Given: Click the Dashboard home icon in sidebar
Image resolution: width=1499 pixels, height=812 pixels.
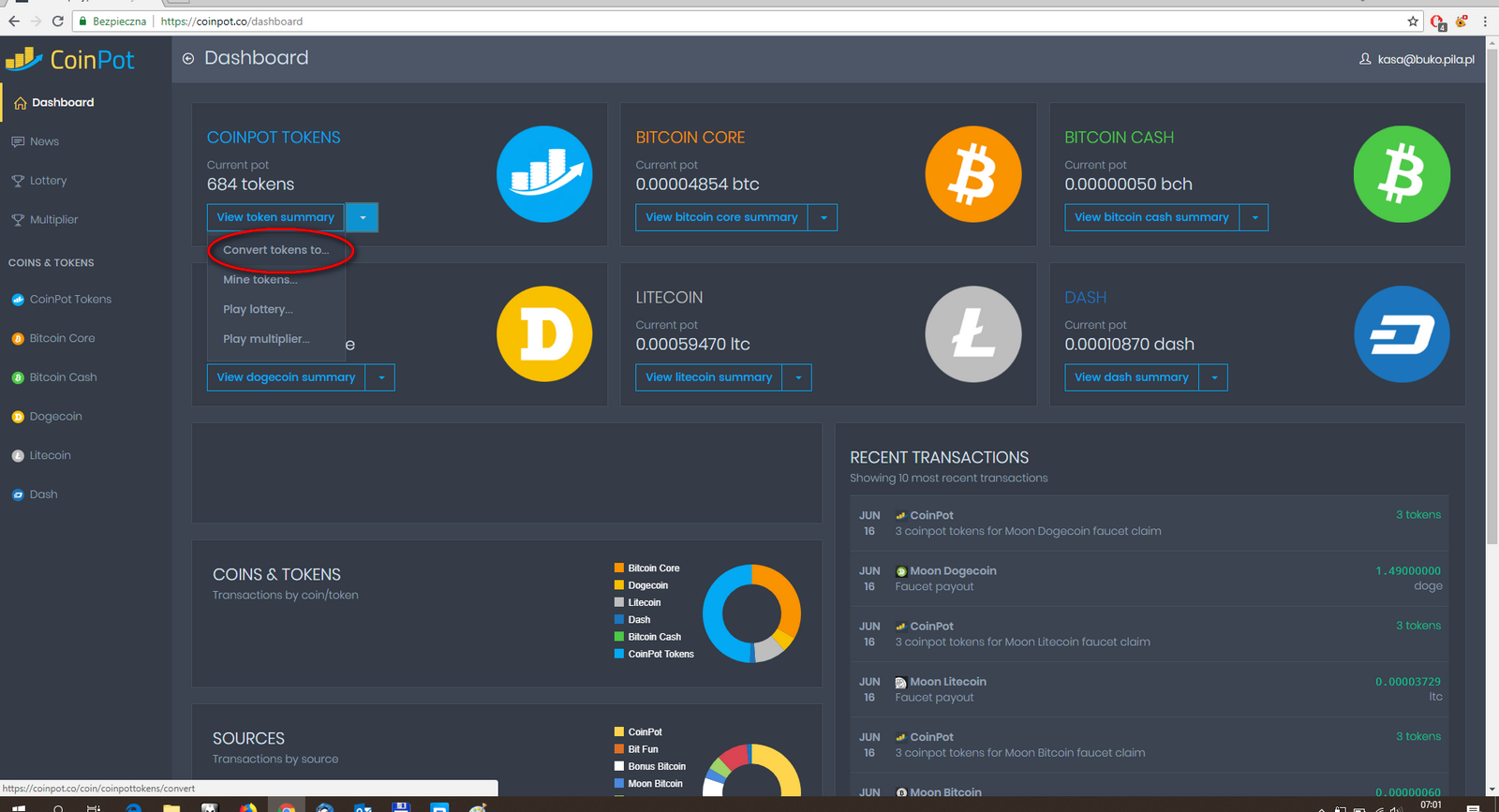Looking at the screenshot, I should click(20, 103).
